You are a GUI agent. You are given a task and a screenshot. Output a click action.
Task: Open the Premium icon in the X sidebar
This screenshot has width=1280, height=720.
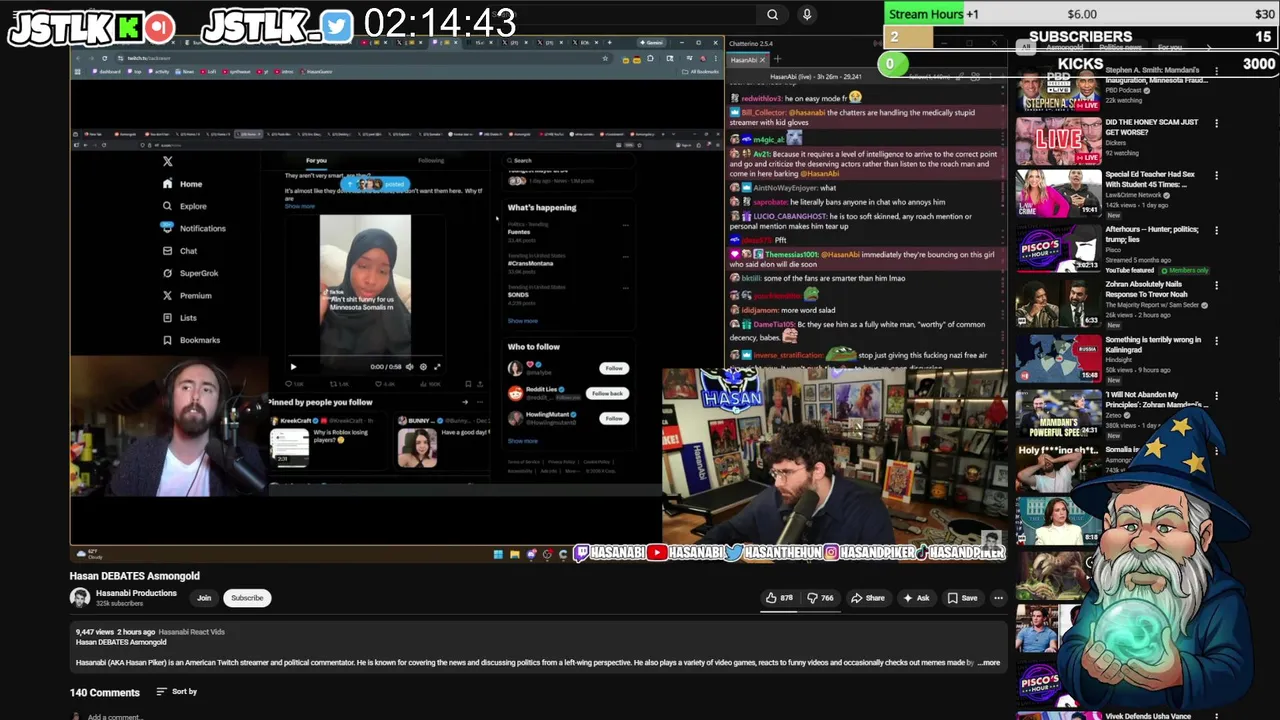click(x=167, y=296)
